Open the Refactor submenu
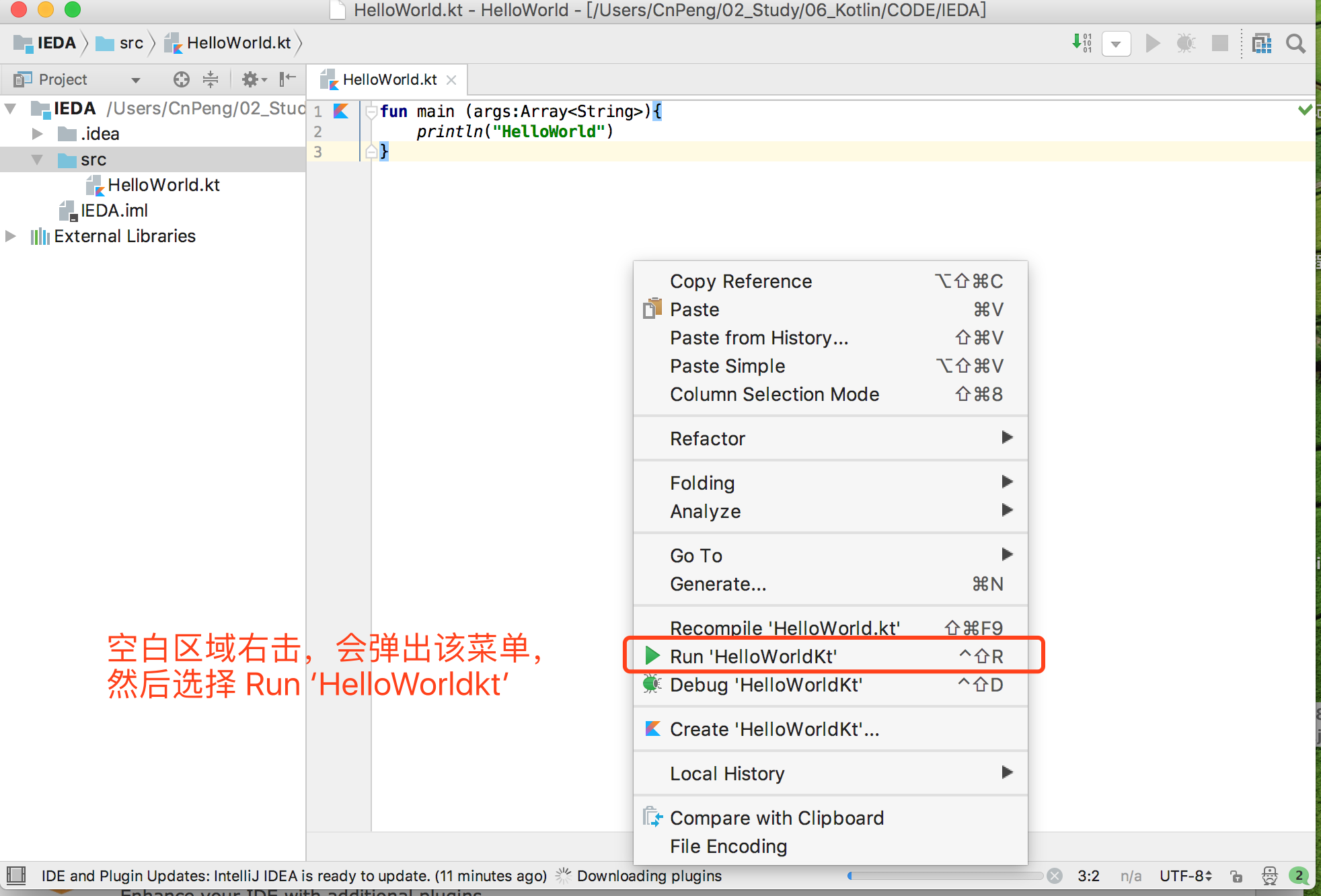 point(831,439)
